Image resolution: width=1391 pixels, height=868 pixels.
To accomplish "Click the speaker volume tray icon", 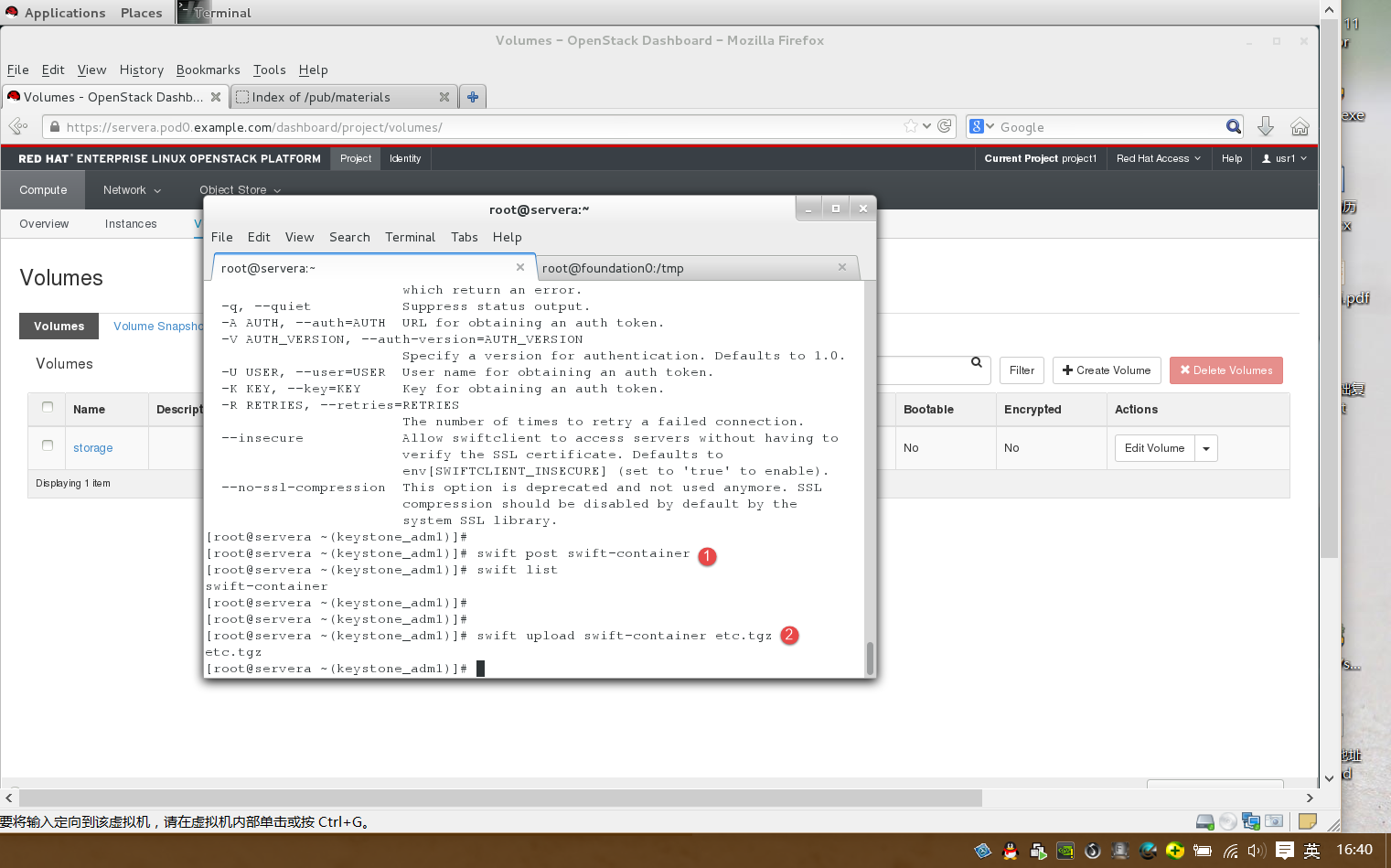I will coord(1257,851).
